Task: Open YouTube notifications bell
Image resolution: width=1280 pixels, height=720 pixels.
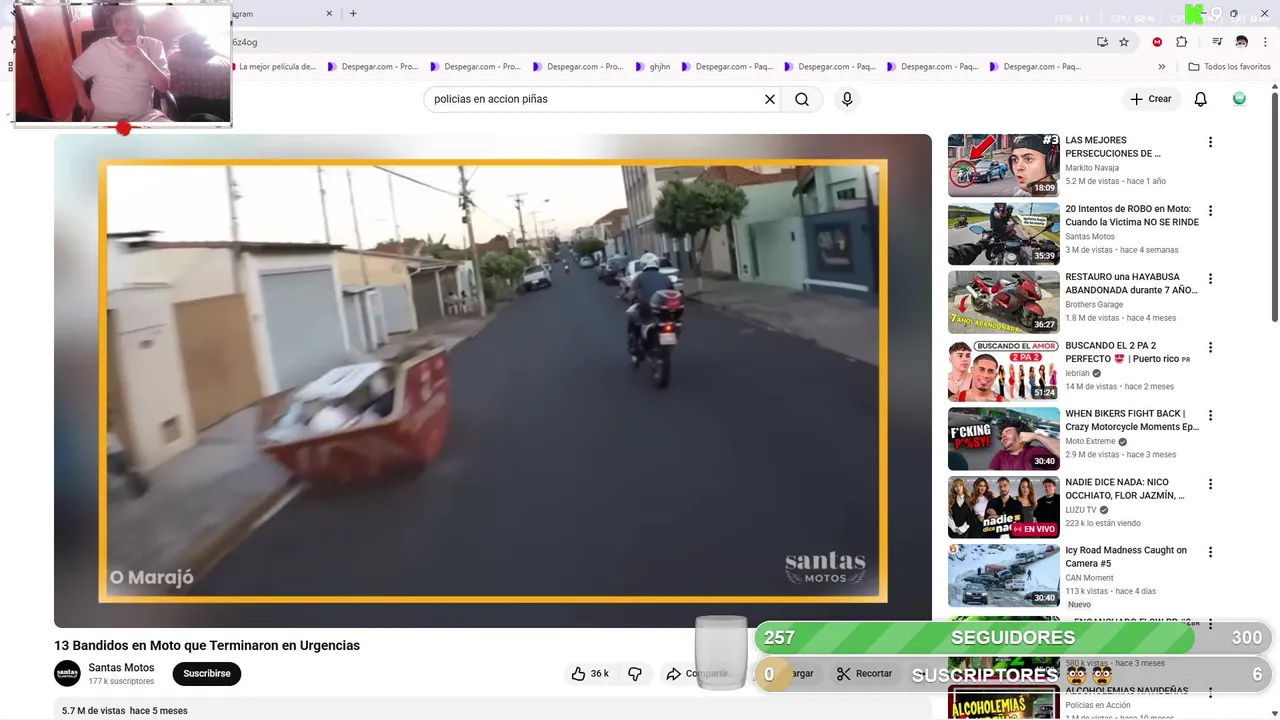Action: point(1201,99)
